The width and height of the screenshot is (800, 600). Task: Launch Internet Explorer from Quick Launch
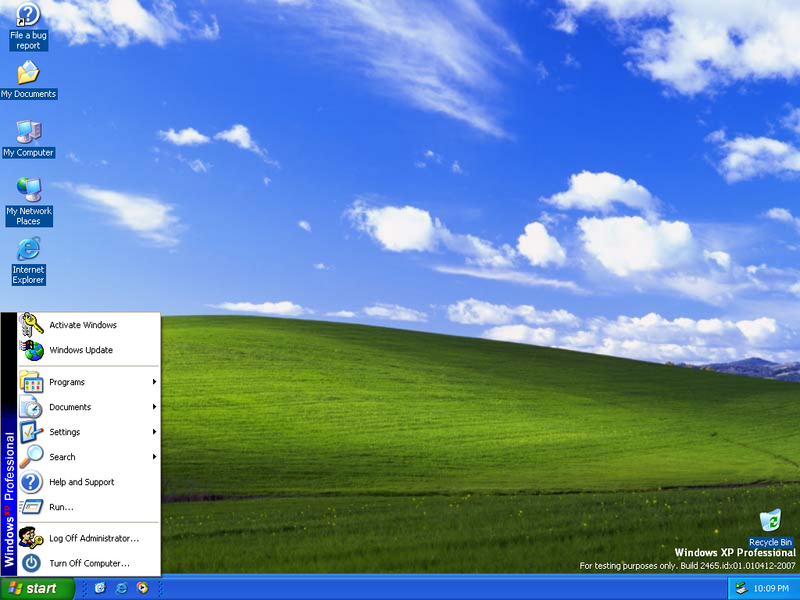121,588
